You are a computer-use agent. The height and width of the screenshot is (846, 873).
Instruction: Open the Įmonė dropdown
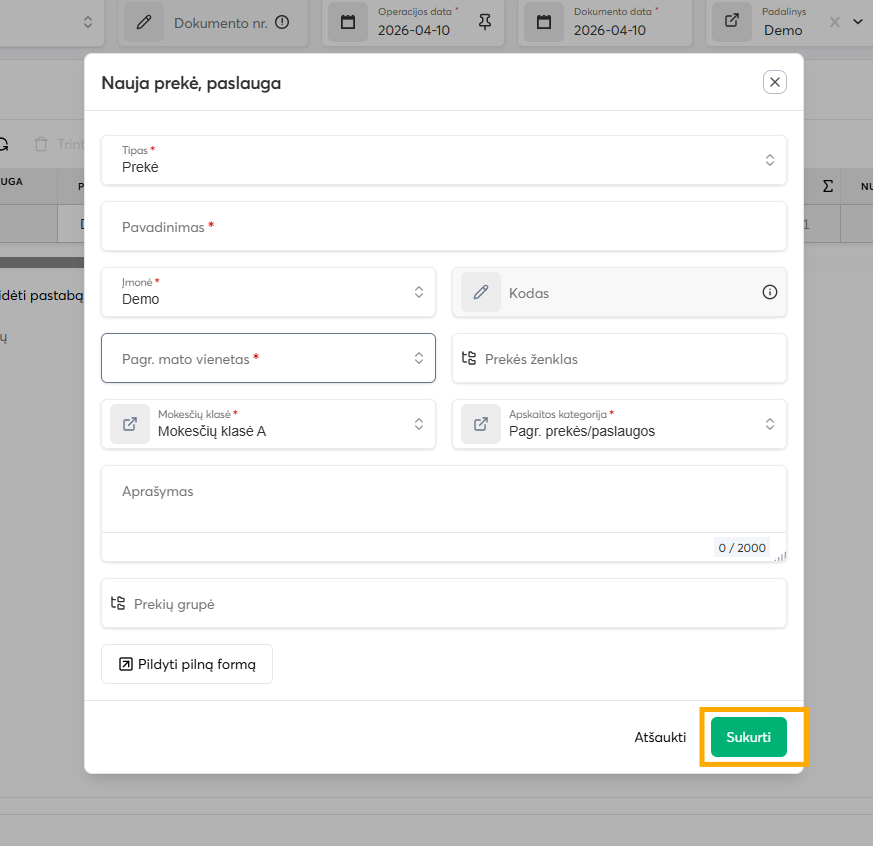point(418,292)
